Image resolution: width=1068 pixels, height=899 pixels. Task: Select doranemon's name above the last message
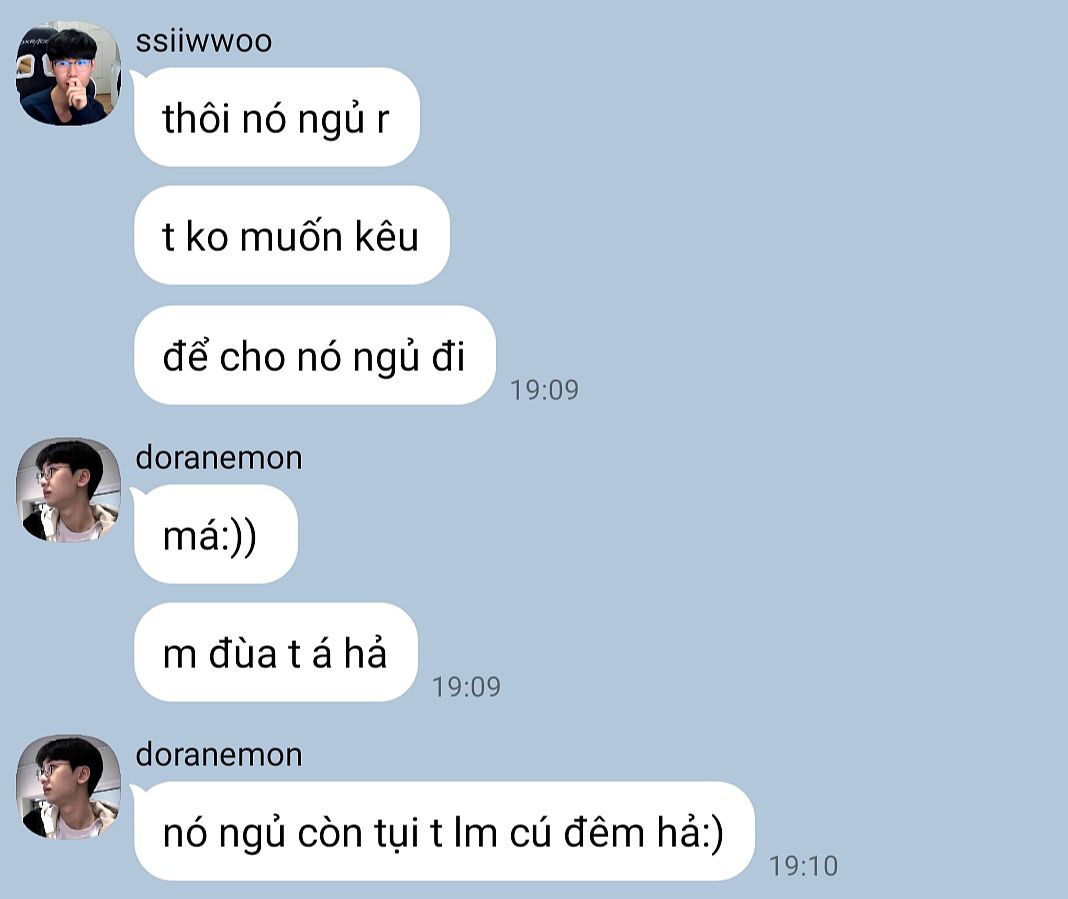(219, 755)
